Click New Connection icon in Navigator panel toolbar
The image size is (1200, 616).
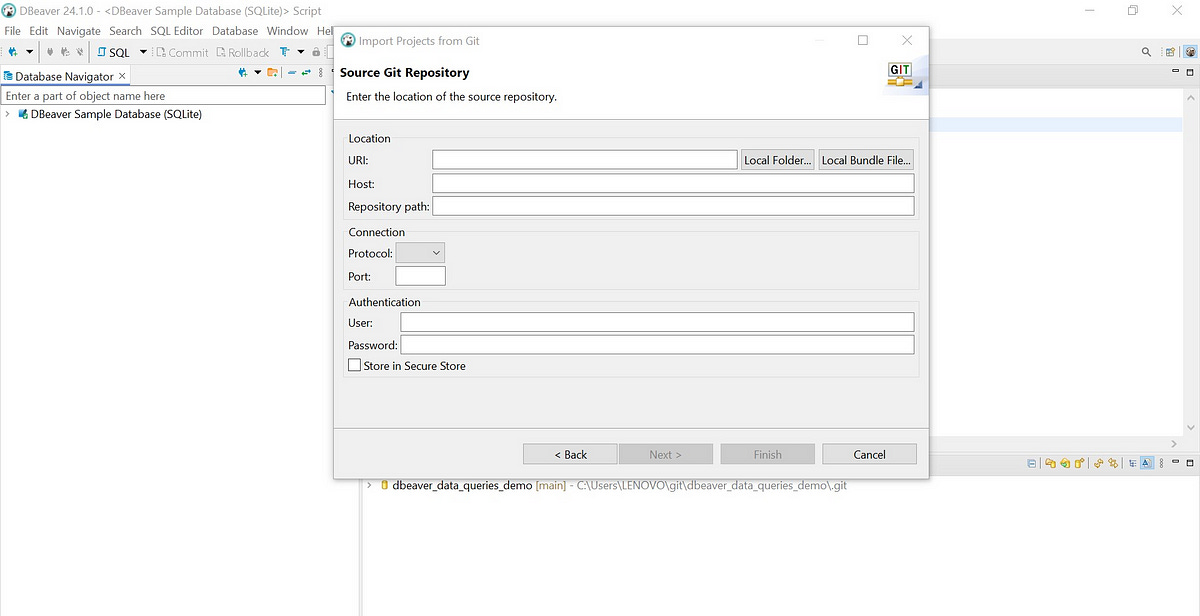pos(243,72)
